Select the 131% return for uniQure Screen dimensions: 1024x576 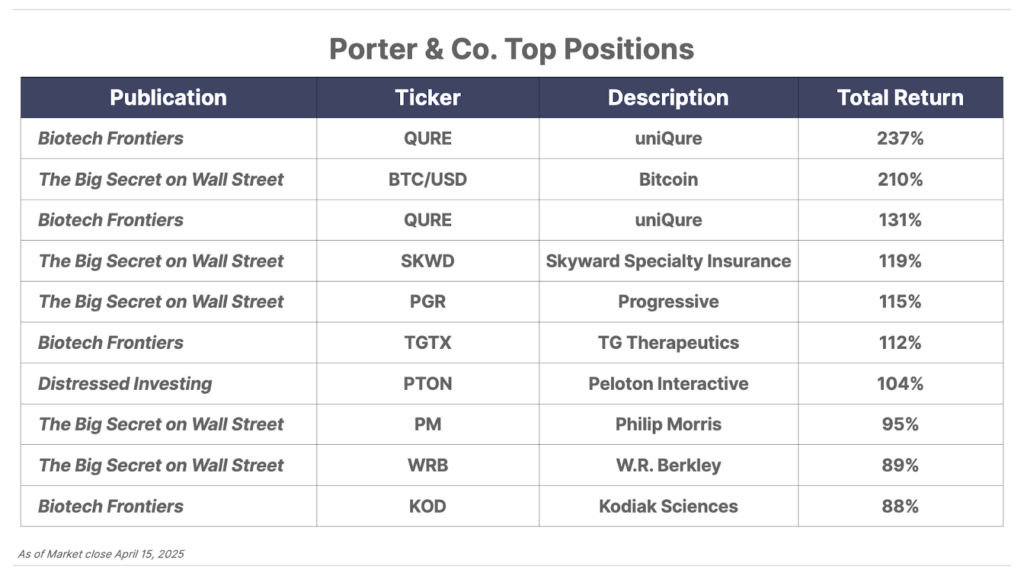click(x=900, y=219)
